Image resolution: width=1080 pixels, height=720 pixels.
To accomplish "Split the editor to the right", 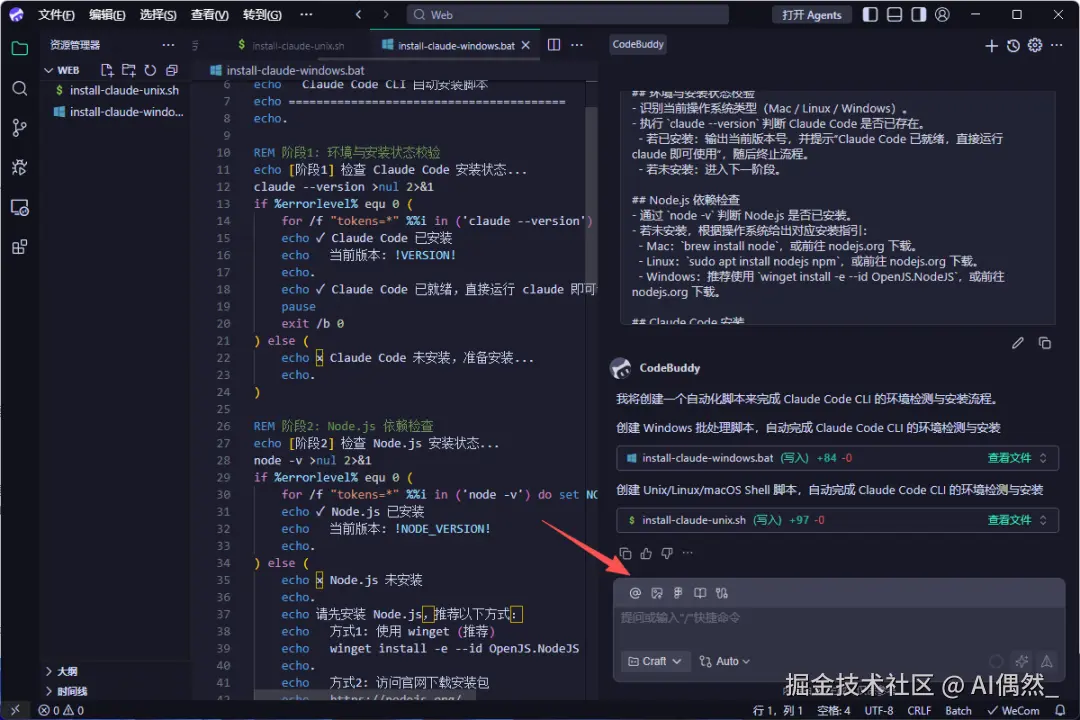I will 554,45.
